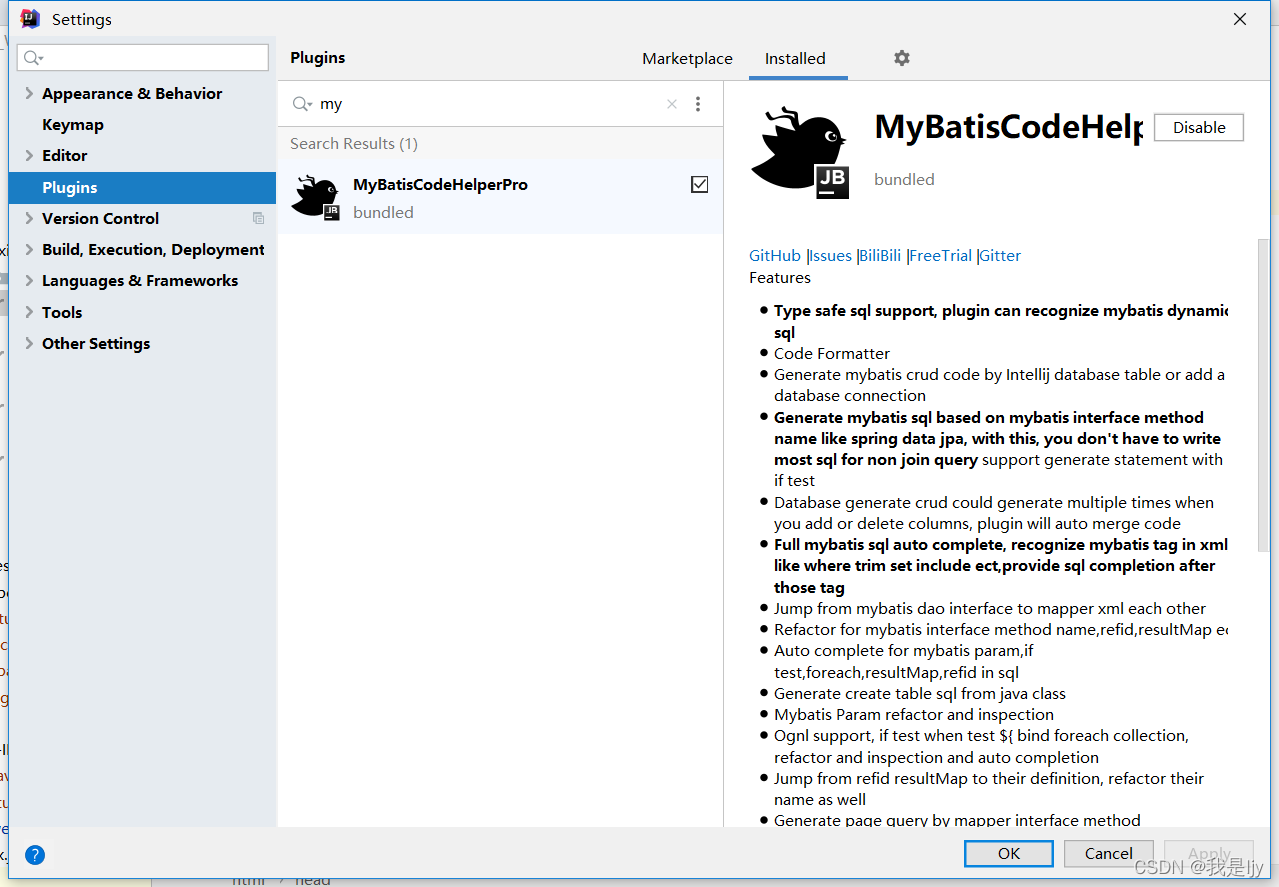
Task: Click the MyBatisCodeHelper title in details pane
Action: (x=1008, y=127)
